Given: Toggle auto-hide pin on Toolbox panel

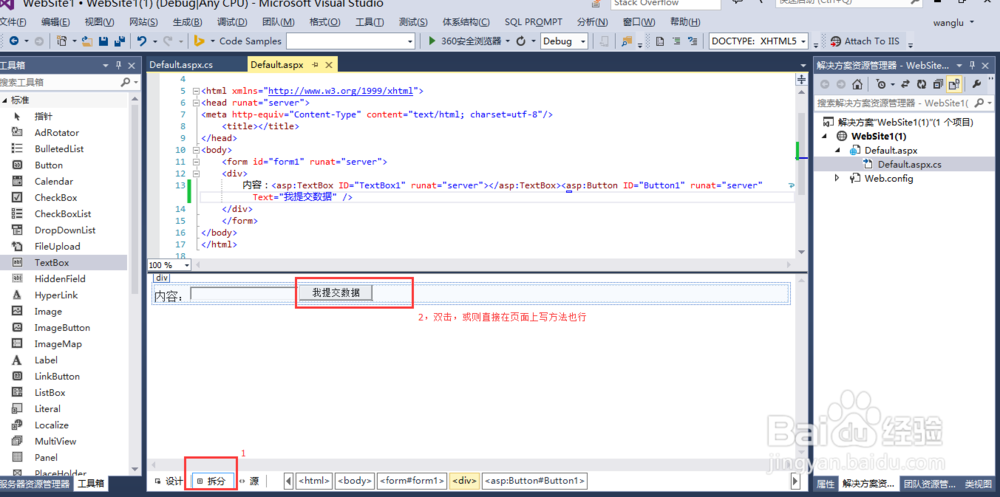Looking at the screenshot, I should (118, 66).
